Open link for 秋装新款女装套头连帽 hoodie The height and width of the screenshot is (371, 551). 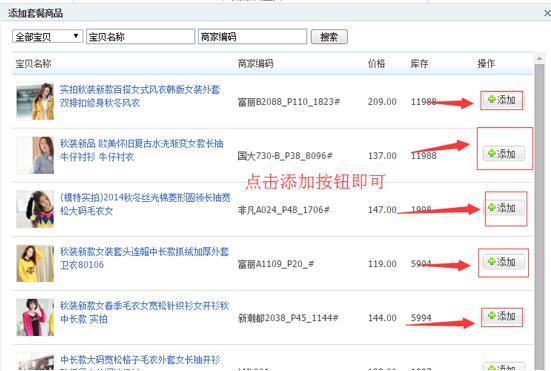[x=144, y=258]
